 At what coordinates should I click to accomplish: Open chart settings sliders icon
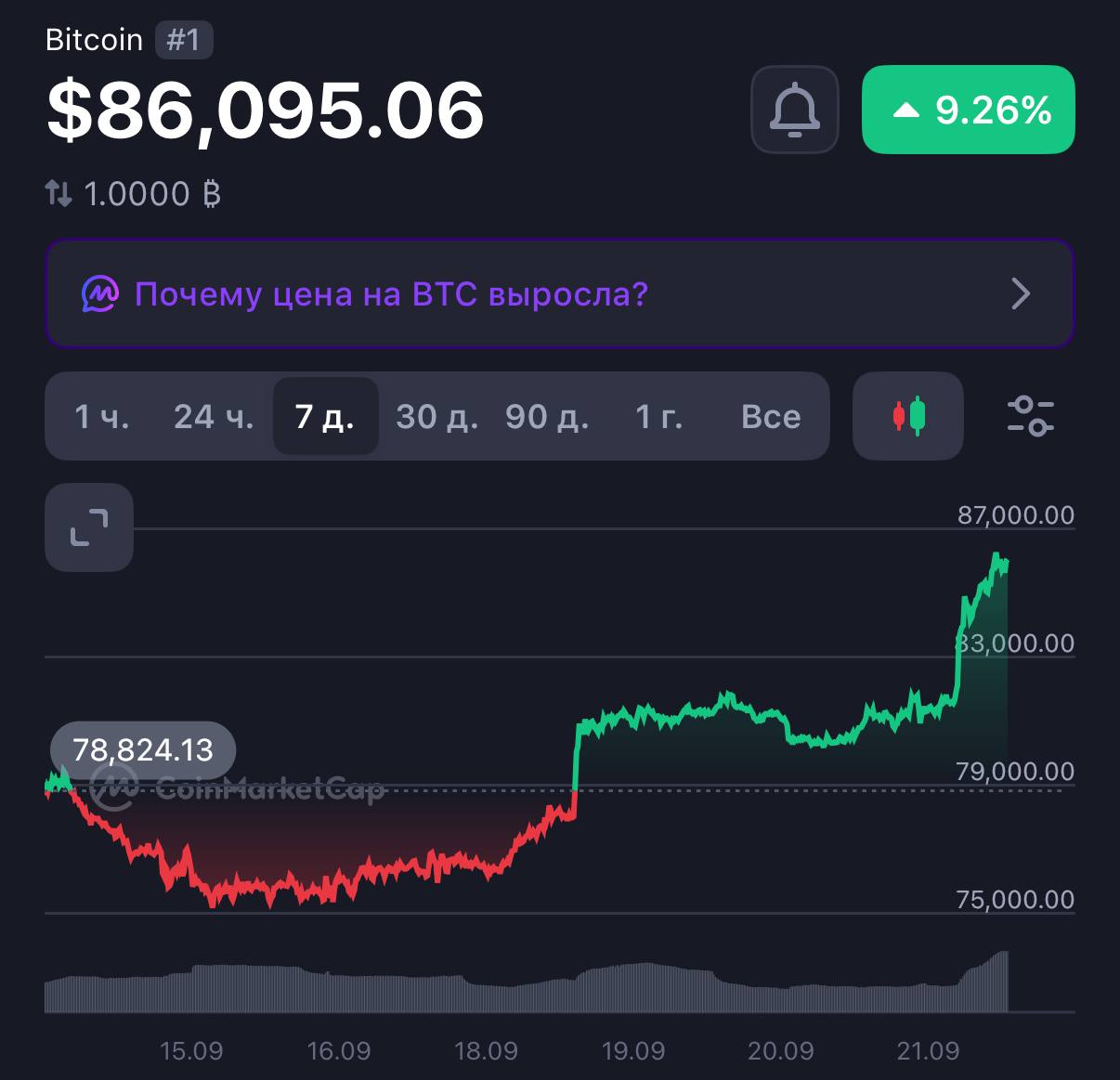click(1031, 416)
